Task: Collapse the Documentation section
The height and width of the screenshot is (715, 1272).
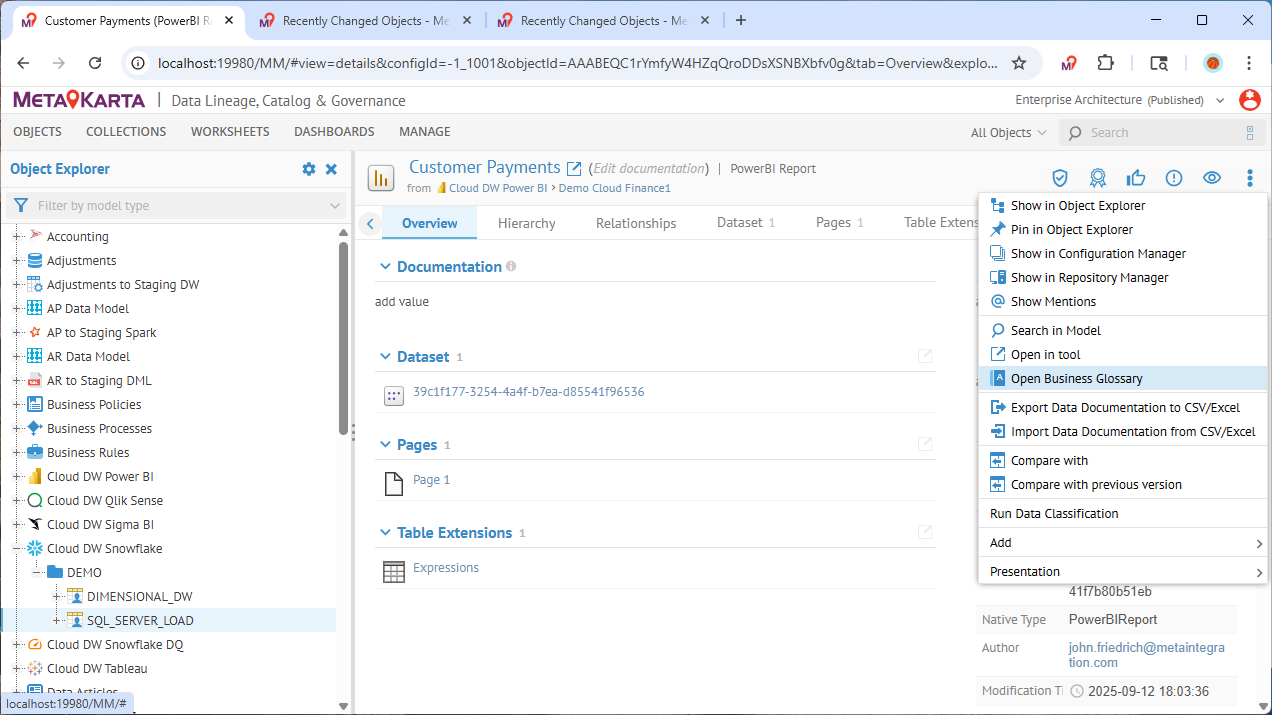Action: [385, 267]
